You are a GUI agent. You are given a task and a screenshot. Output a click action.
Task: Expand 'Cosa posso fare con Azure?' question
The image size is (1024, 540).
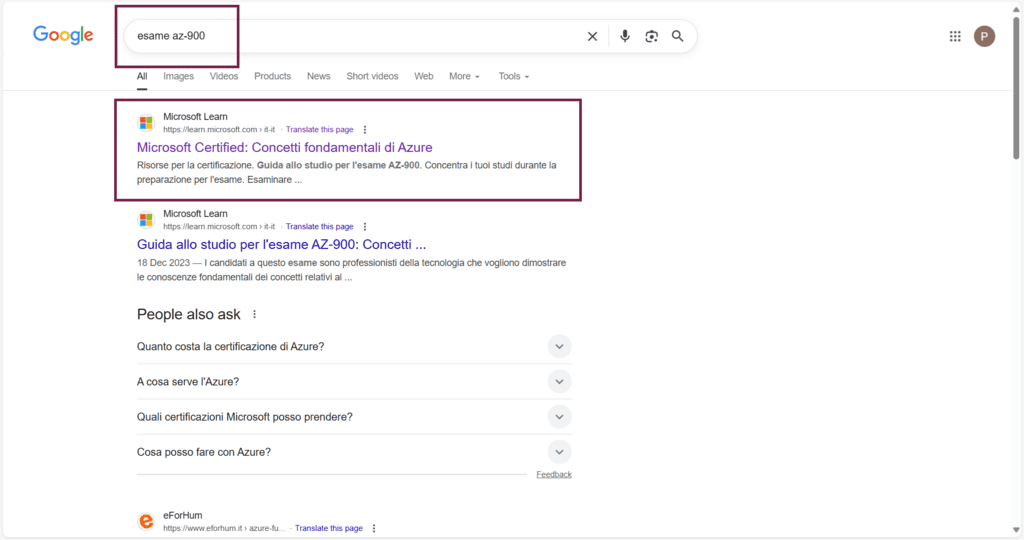[x=354, y=453]
